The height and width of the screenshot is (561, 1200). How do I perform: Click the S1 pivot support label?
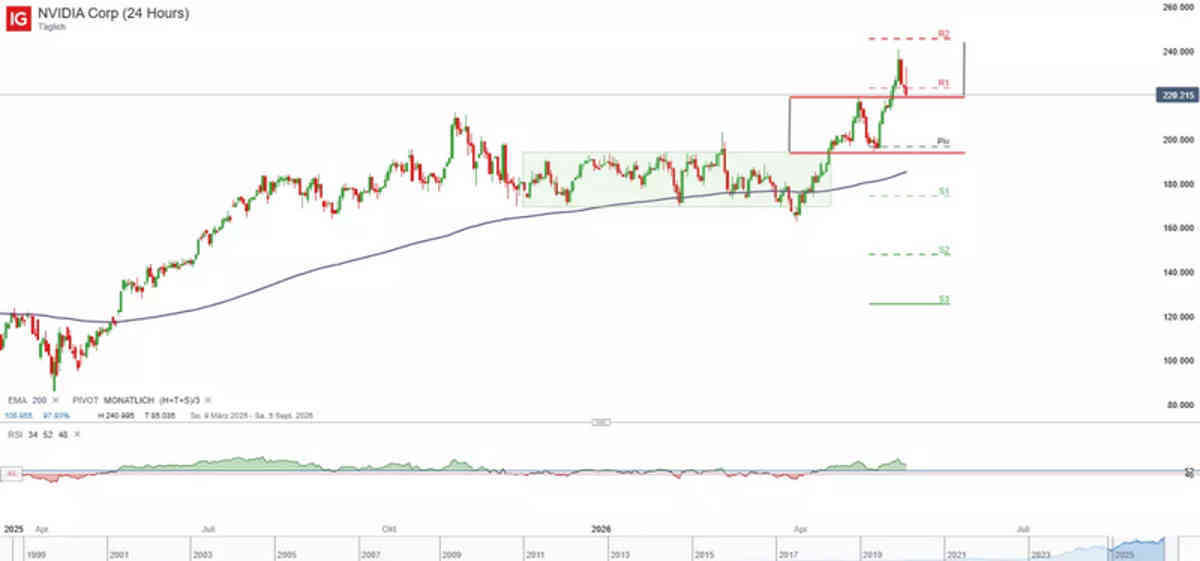pyautogui.click(x=943, y=190)
